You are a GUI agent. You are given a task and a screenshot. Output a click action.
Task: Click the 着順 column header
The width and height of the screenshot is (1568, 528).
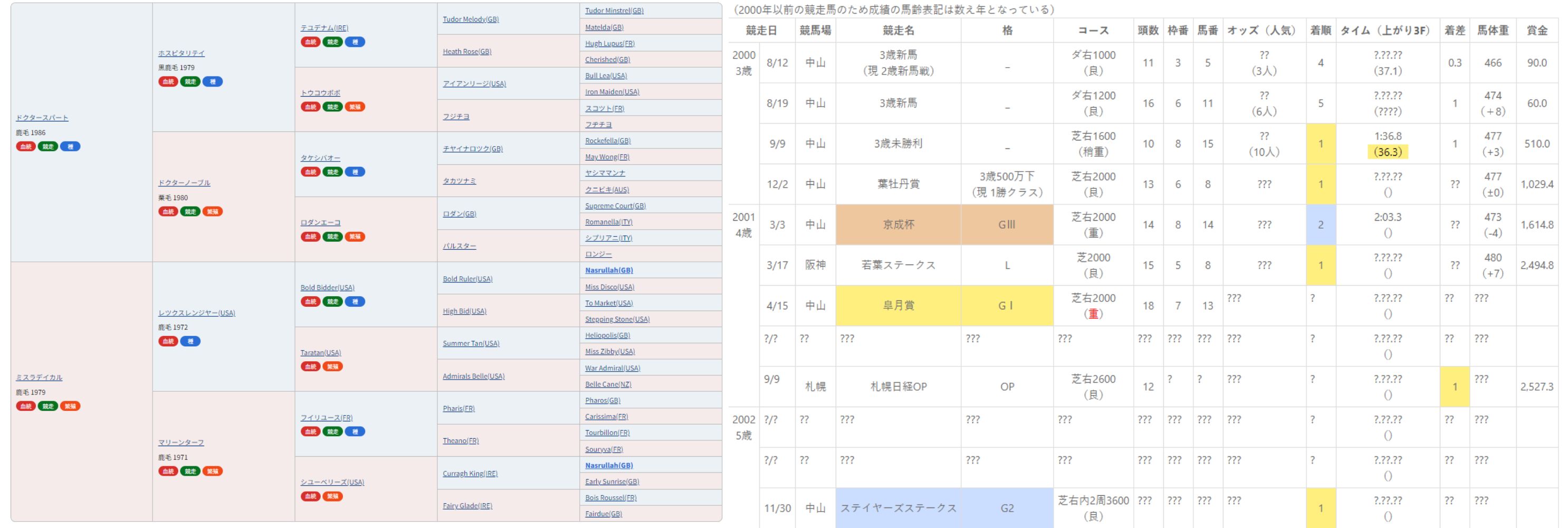tap(1320, 31)
